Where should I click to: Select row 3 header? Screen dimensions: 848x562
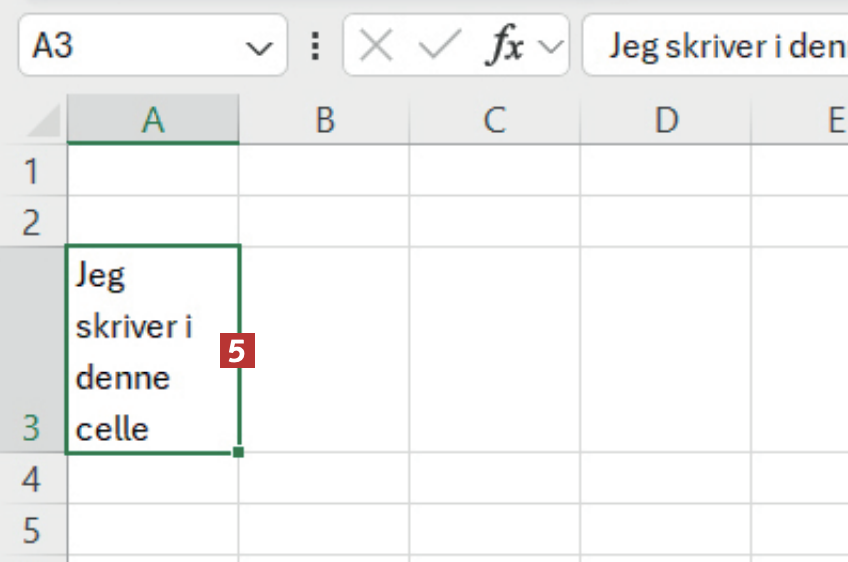(x=32, y=350)
